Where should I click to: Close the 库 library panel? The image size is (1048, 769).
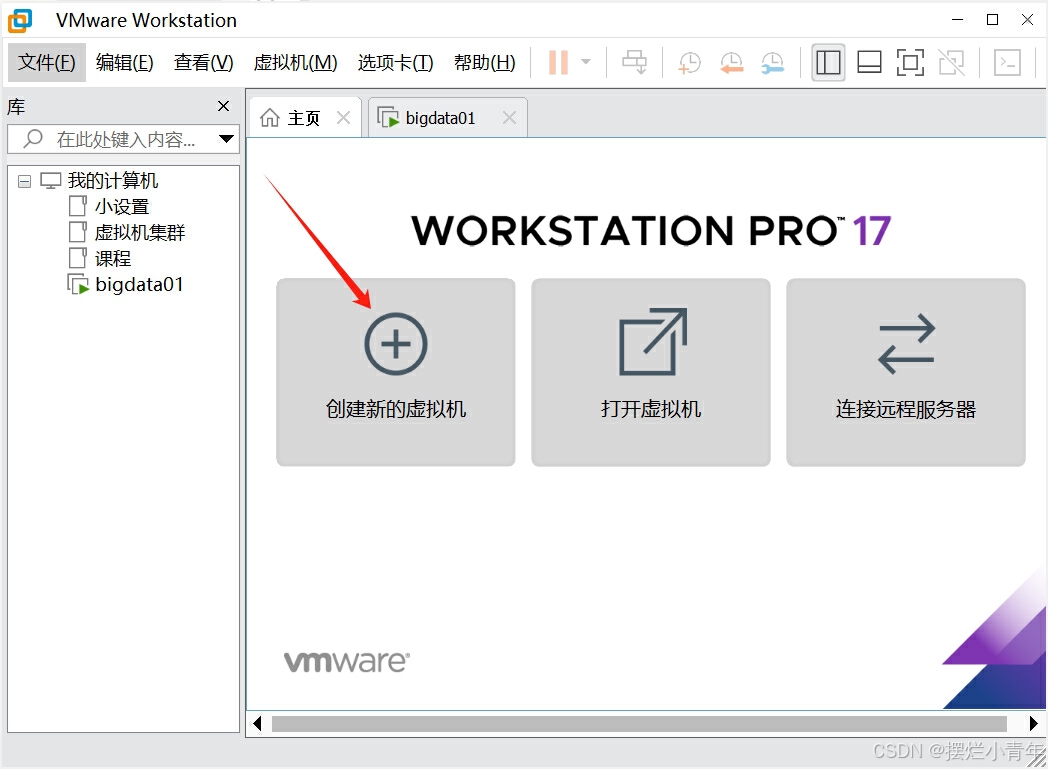point(224,106)
